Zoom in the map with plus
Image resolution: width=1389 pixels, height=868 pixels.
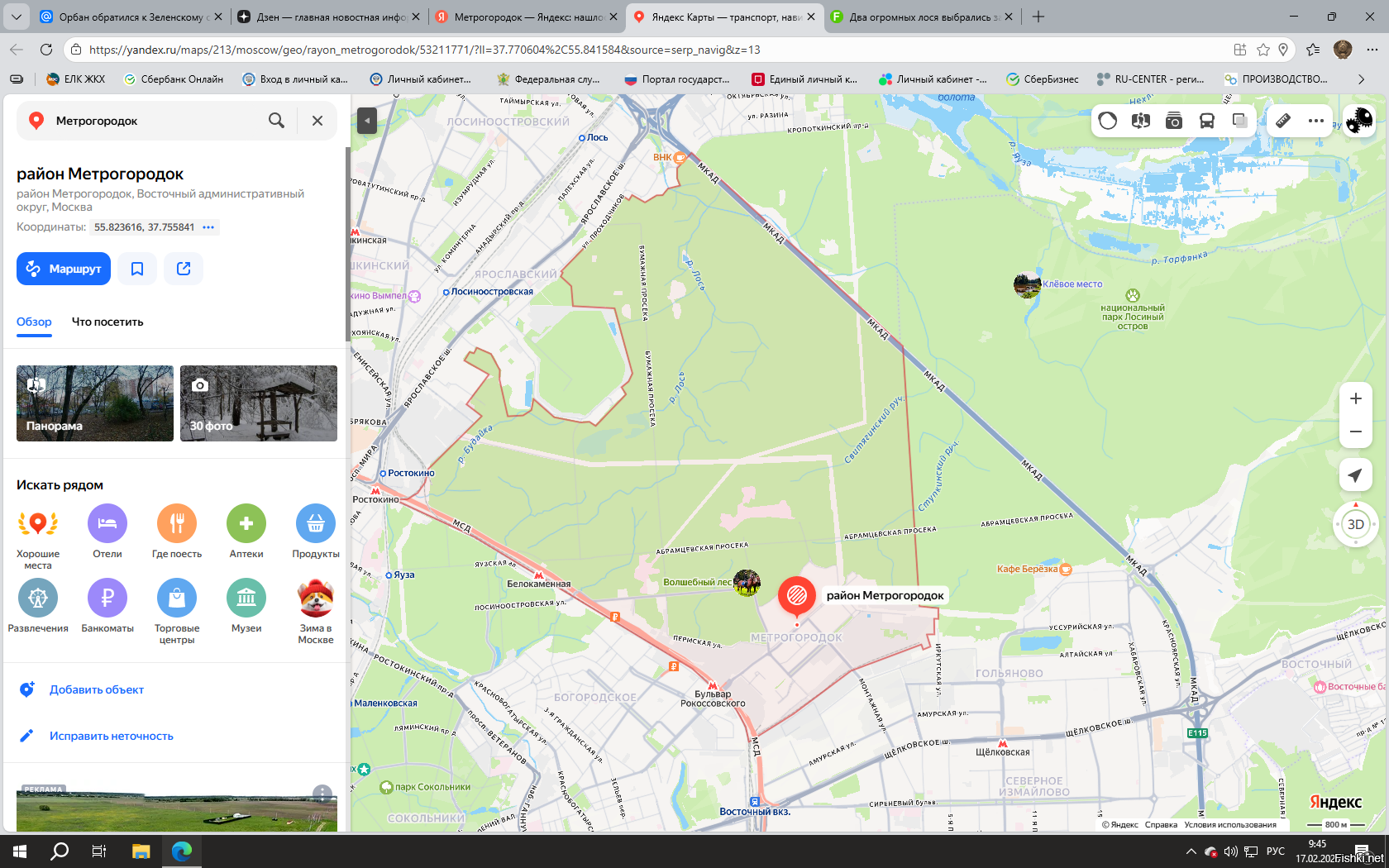1356,398
